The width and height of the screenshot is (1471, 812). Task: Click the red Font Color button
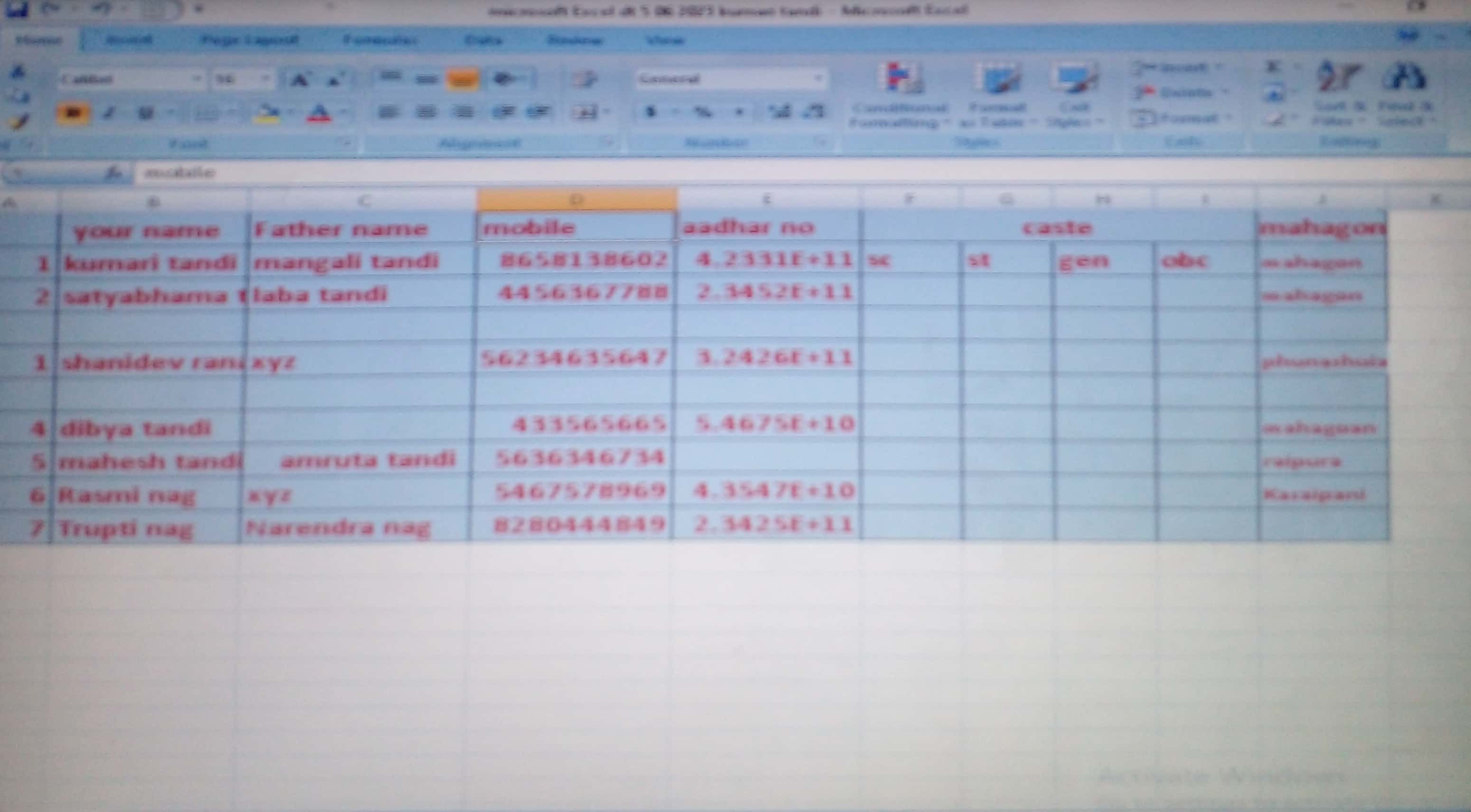pyautogui.click(x=319, y=113)
